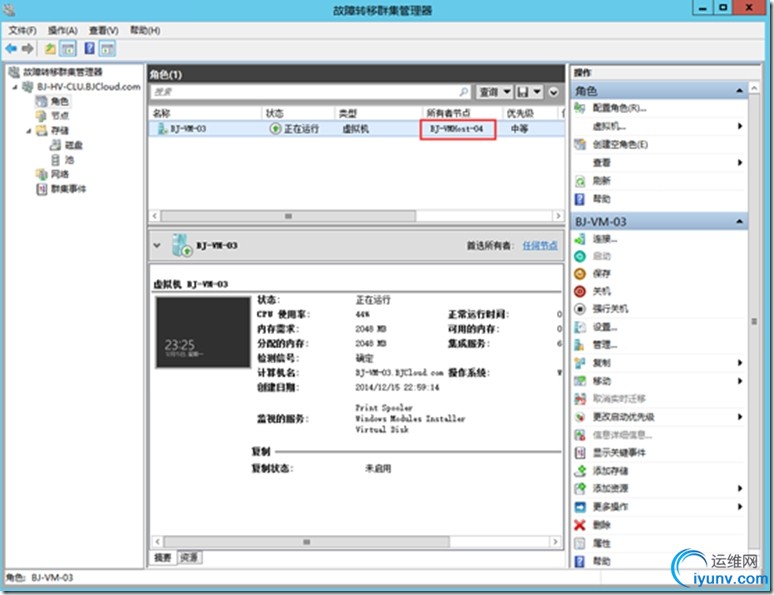The width and height of the screenshot is (774, 595).
Task: Click the blue help question-mark toolbar icon
Action: [89, 48]
